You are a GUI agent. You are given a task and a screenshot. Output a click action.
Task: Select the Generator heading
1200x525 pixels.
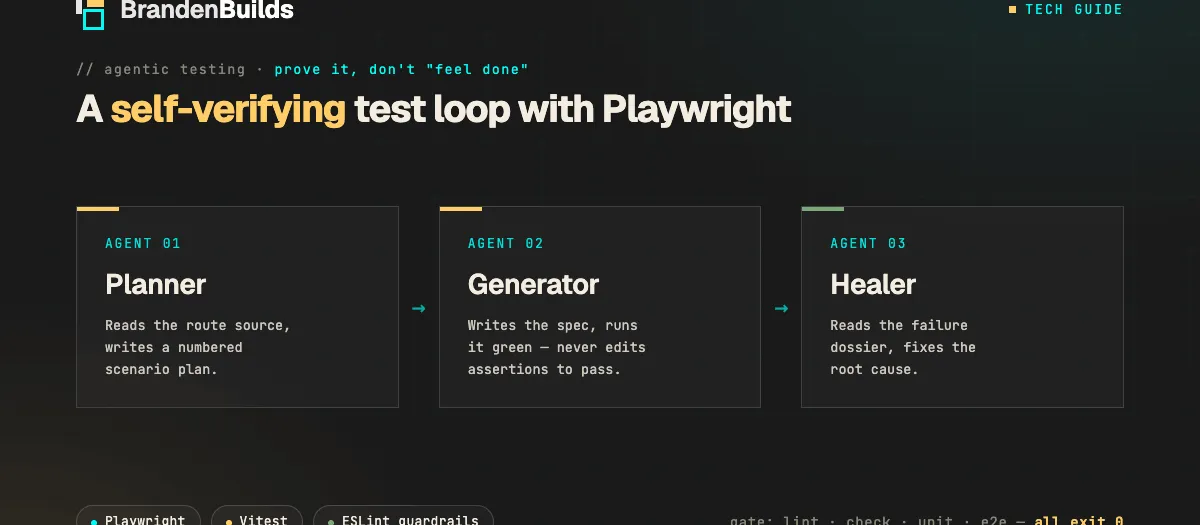point(533,285)
